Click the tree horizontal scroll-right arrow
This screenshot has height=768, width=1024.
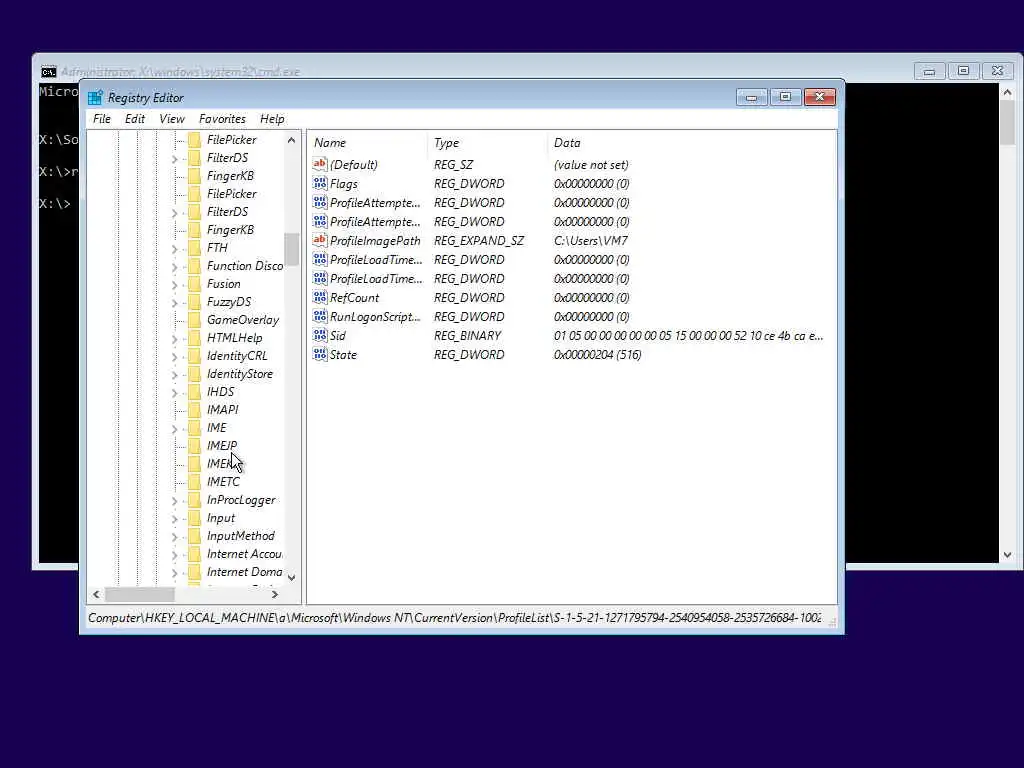point(275,594)
